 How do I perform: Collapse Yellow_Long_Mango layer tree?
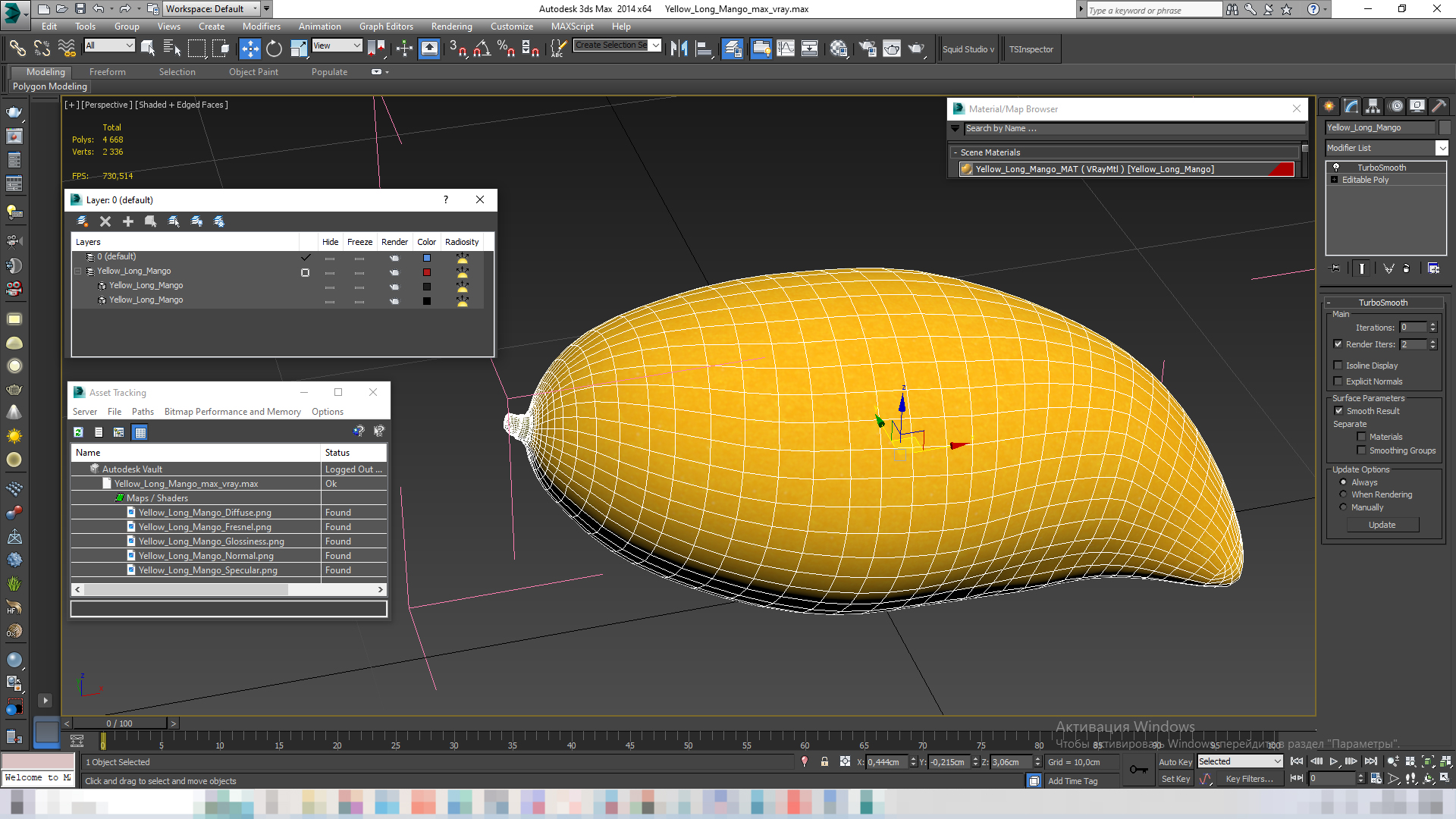click(77, 271)
